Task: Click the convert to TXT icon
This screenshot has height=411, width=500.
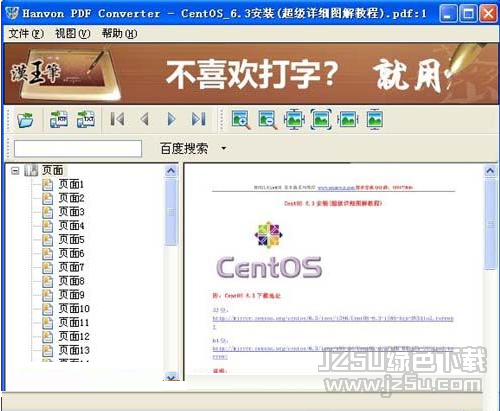Action: click(86, 119)
